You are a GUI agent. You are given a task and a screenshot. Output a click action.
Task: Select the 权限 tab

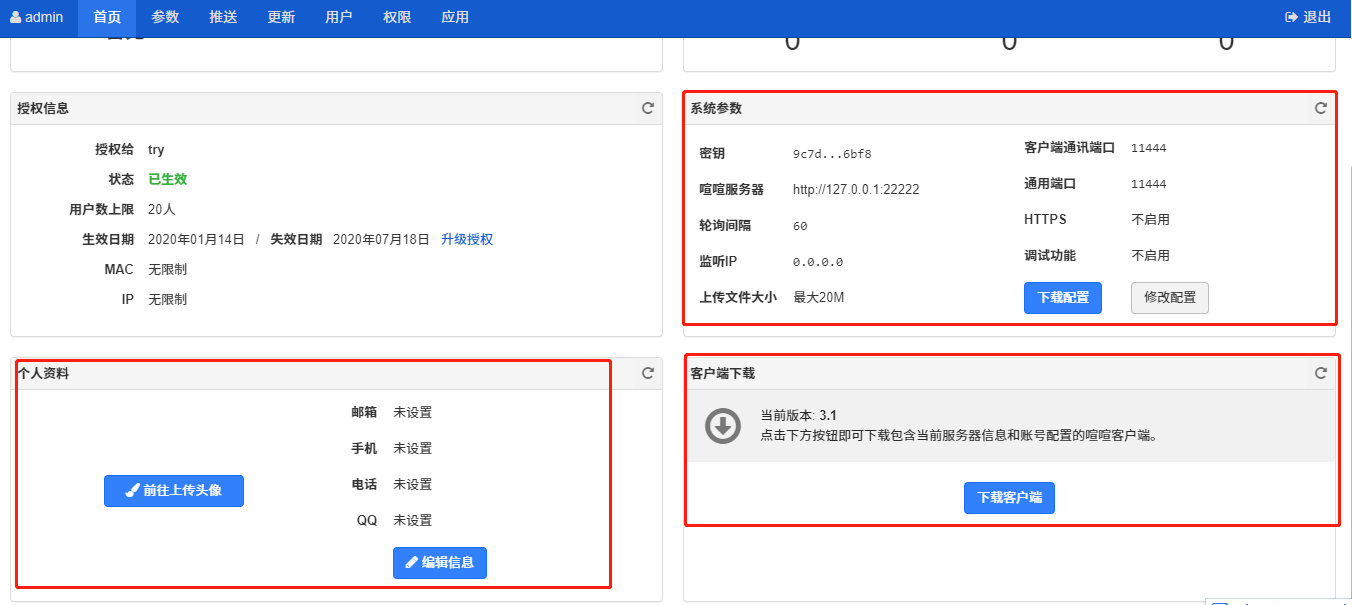point(397,18)
